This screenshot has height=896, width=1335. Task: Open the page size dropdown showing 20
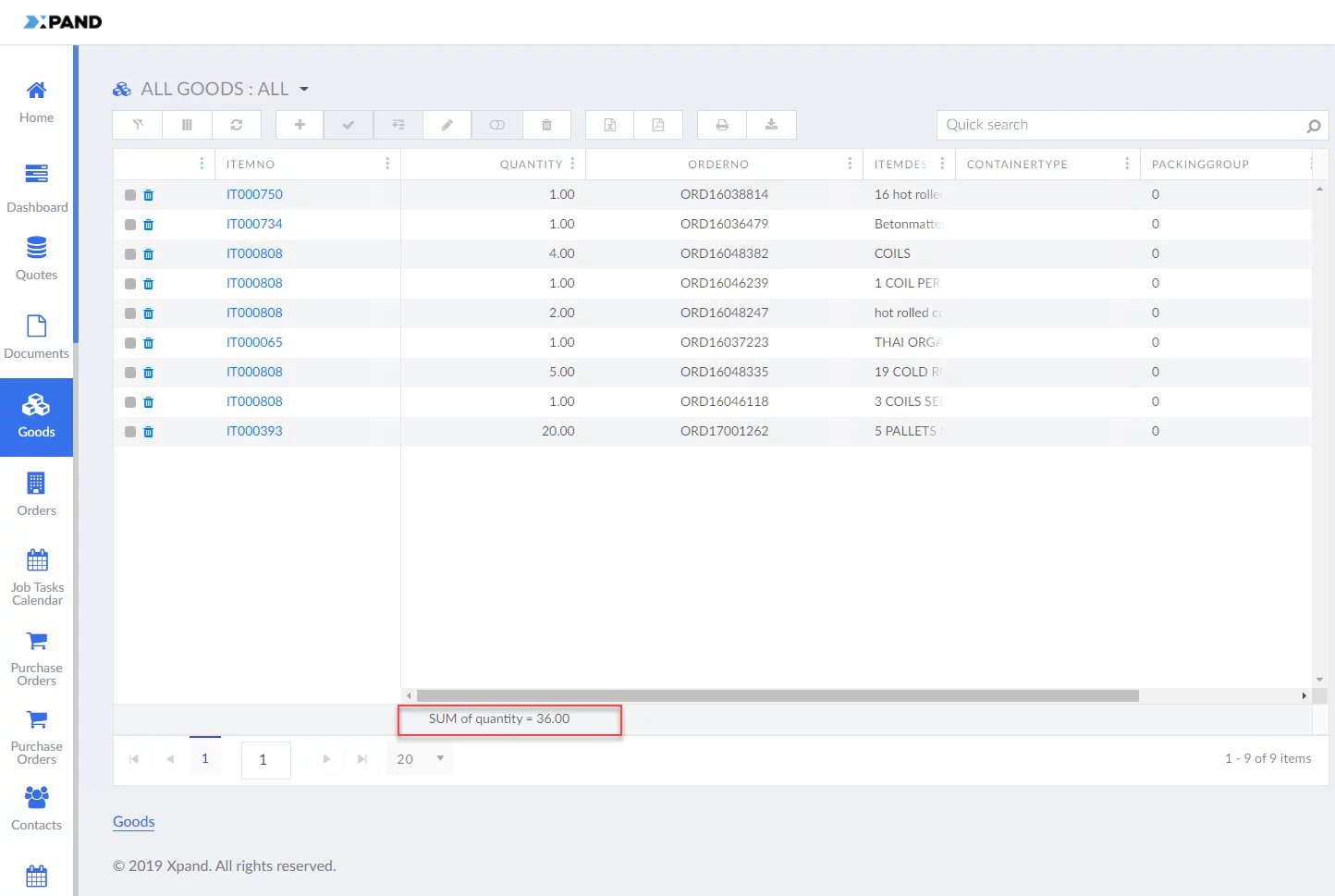tap(440, 758)
